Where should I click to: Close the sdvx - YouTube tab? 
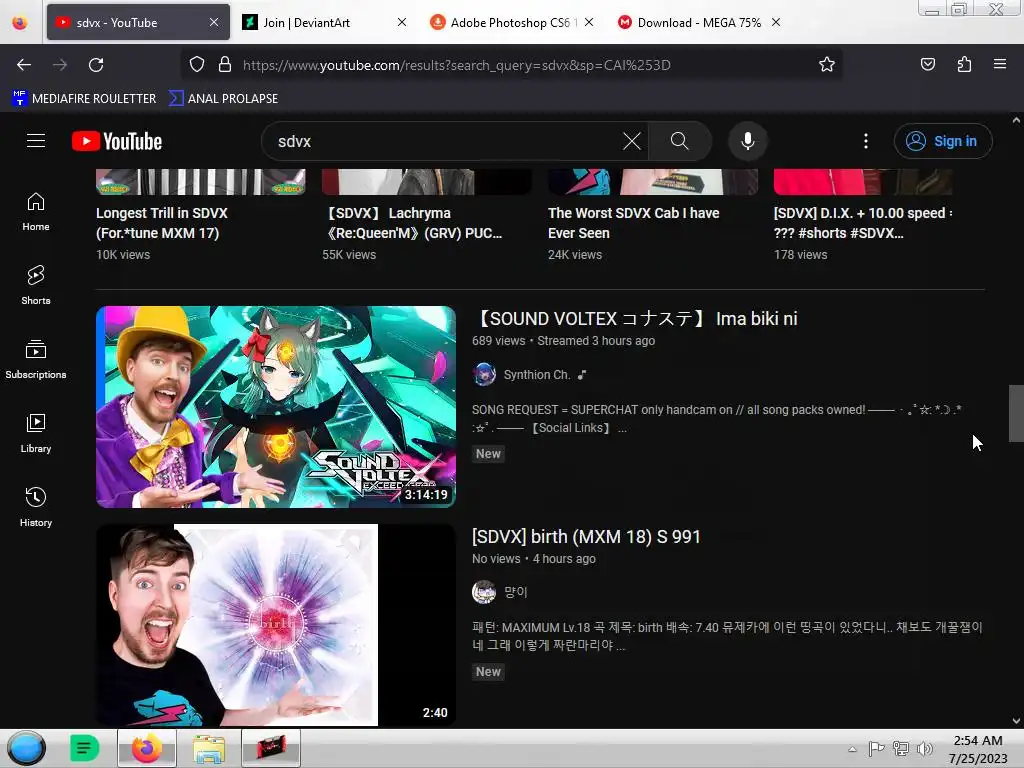(x=214, y=22)
